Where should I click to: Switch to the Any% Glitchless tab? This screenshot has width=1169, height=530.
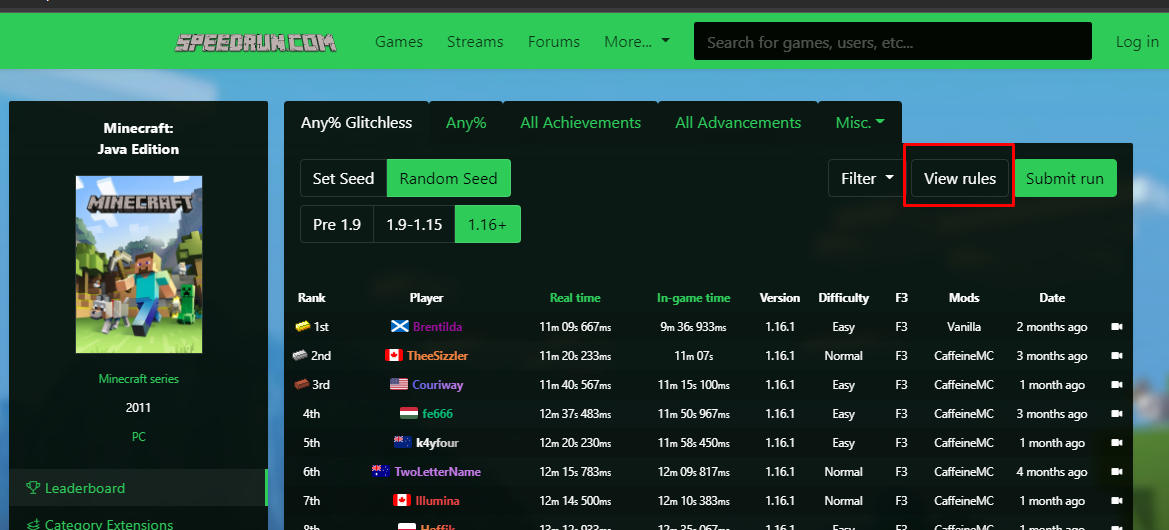coord(356,123)
